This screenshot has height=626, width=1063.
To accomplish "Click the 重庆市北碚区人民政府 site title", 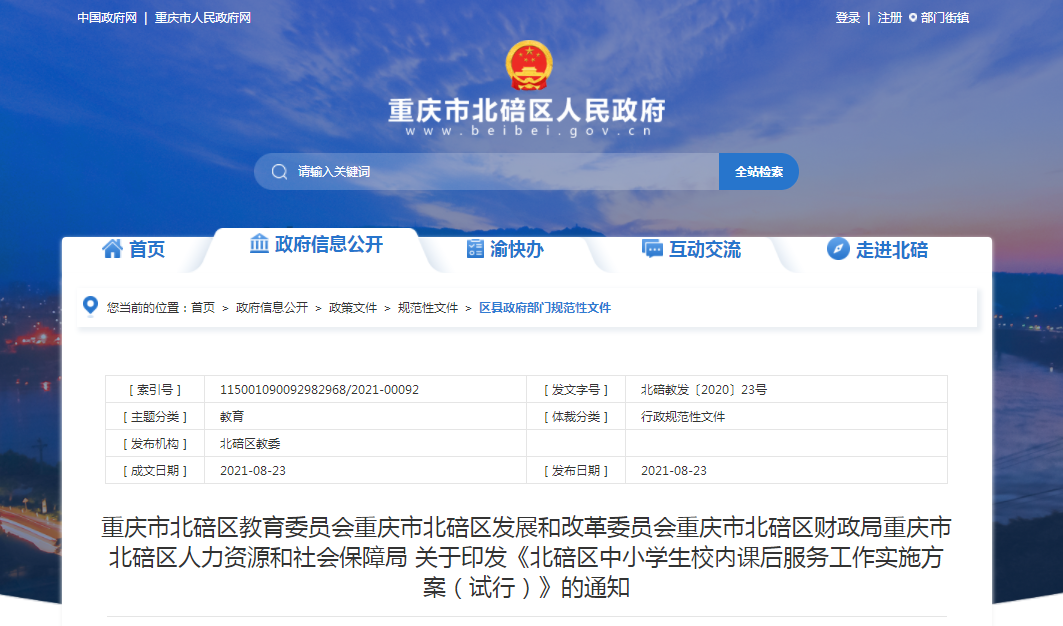I will click(x=527, y=110).
